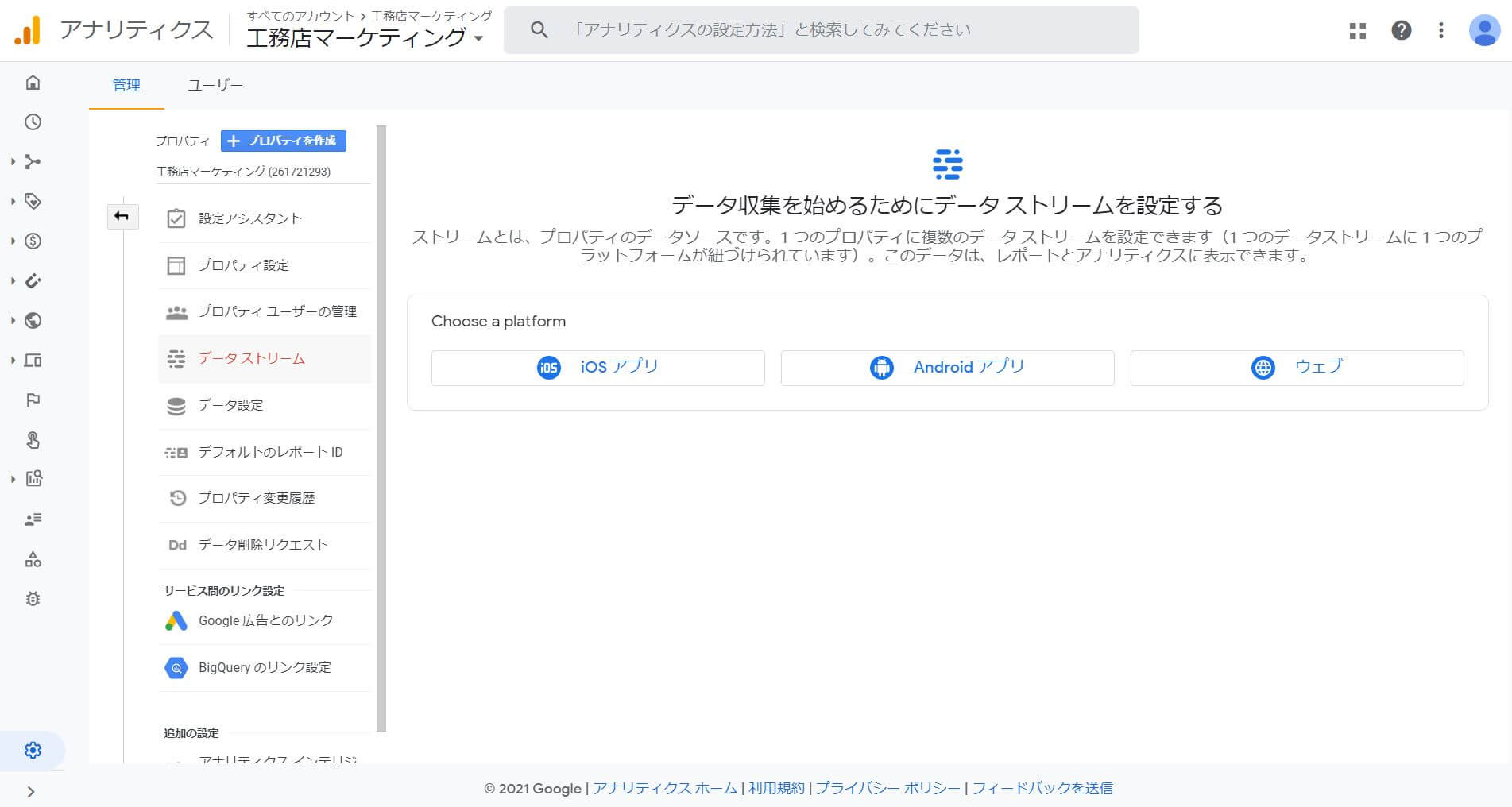This screenshot has height=807, width=1512.
Task: Open the プライバシー ポリシー link in the footer
Action: coord(887,788)
